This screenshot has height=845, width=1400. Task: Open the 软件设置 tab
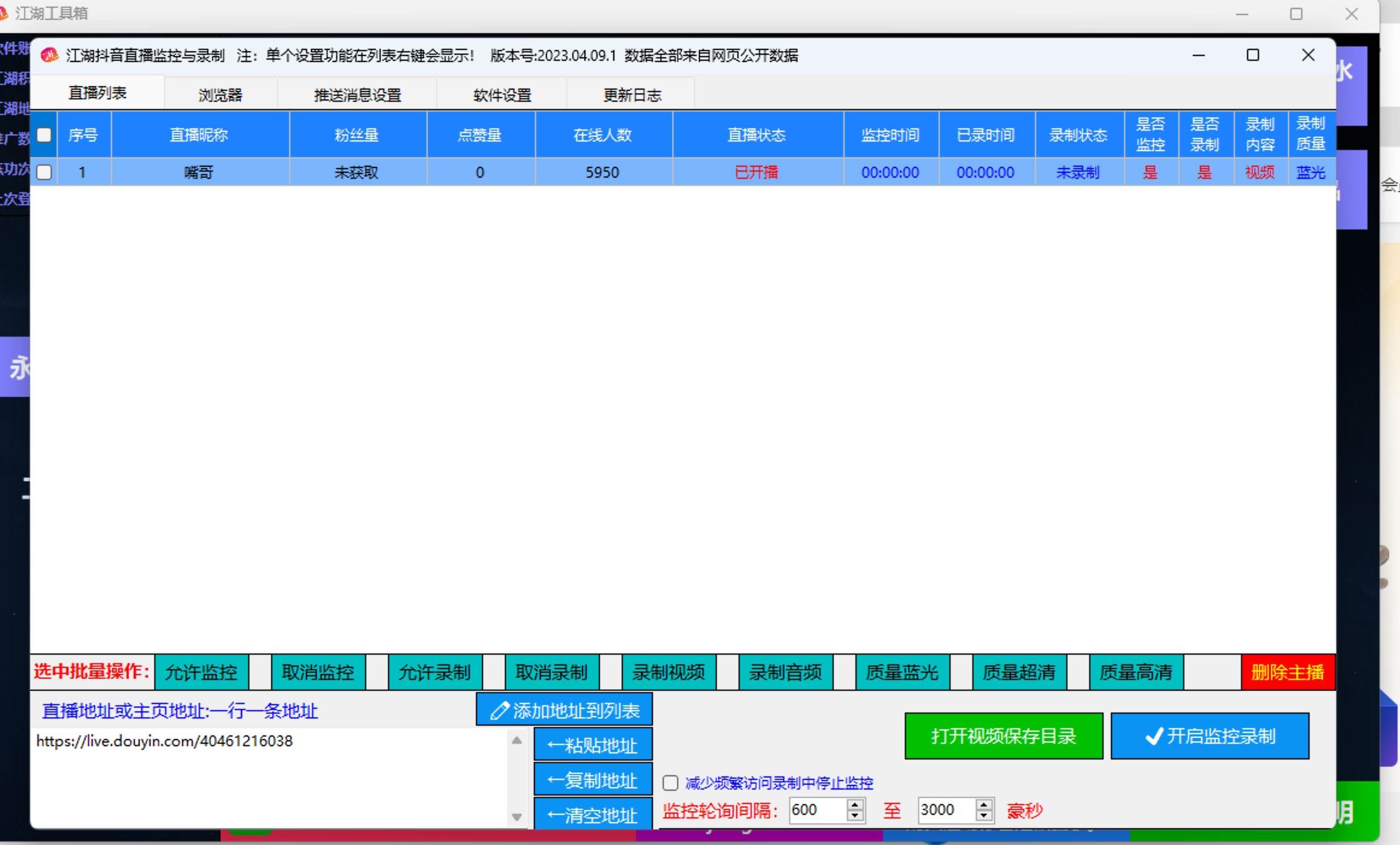click(x=501, y=93)
